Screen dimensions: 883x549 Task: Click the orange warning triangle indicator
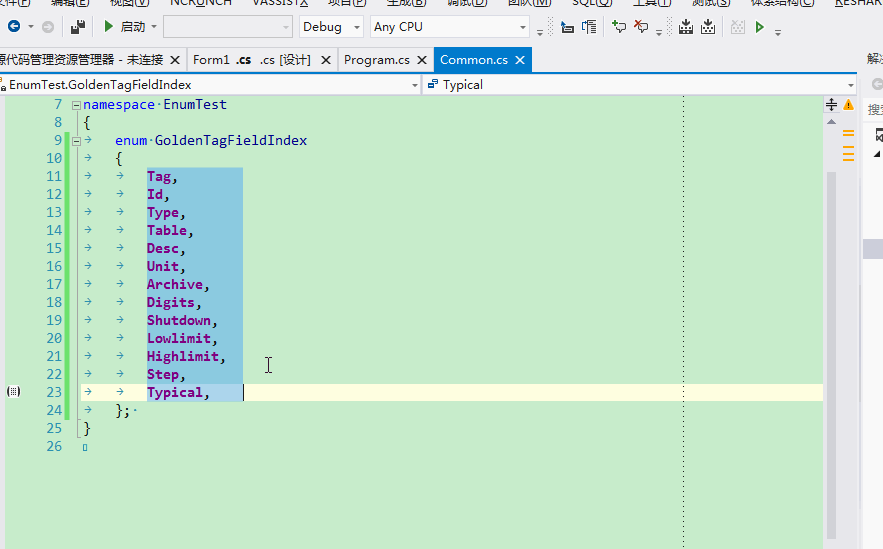[848, 105]
